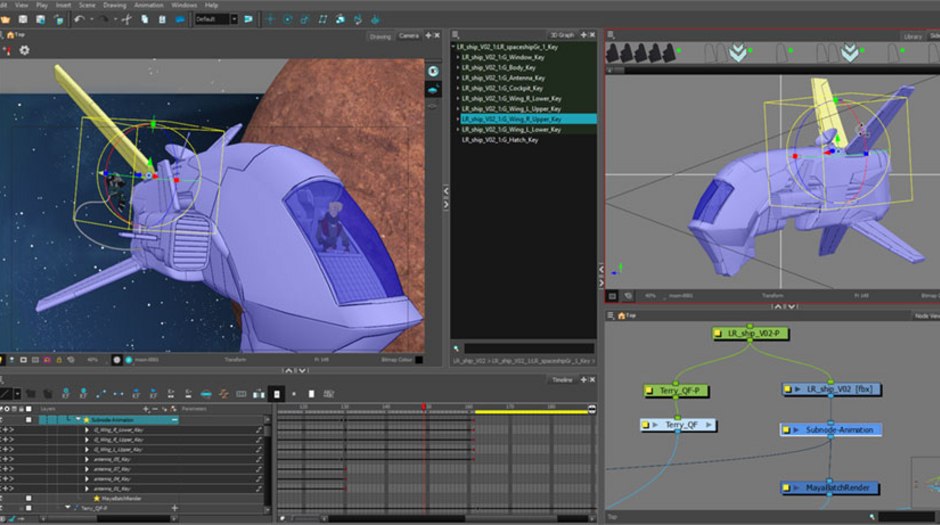
Task: Toggle the yellow enable box on Terry_QF node
Action: 646,425
